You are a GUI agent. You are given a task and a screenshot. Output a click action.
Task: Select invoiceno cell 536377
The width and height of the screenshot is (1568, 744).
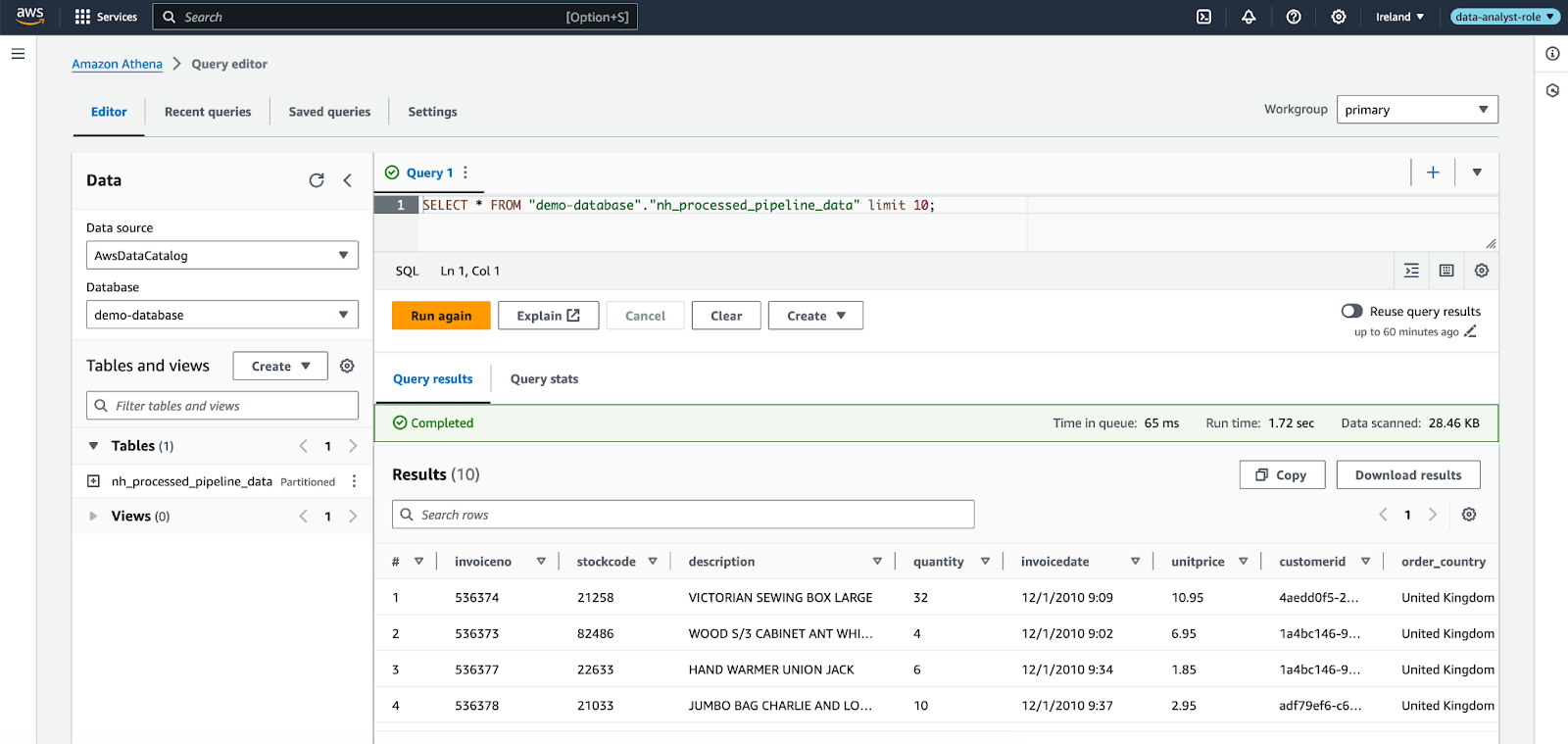pyautogui.click(x=477, y=670)
